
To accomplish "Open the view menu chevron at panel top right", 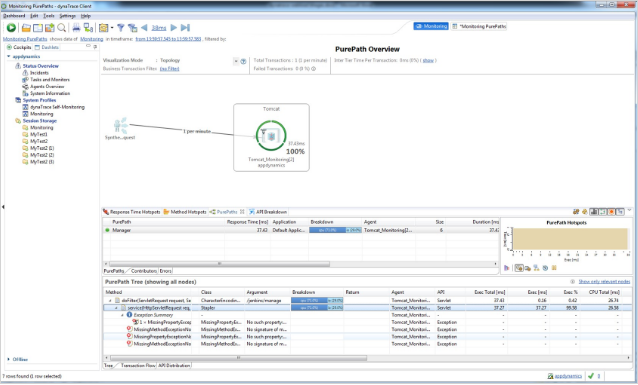I will pyautogui.click(x=629, y=210).
